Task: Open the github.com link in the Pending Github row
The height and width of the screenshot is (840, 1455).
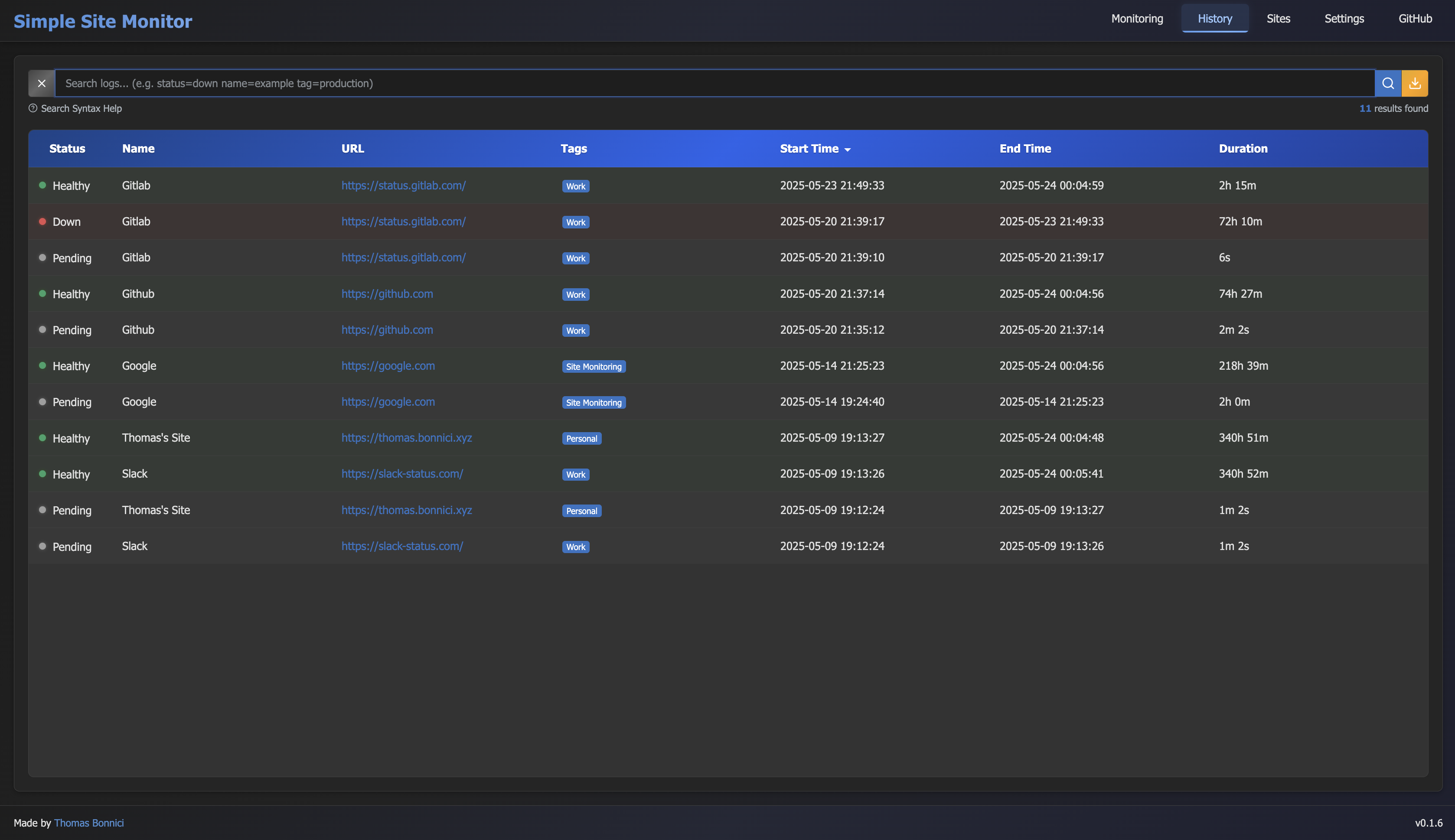Action: coord(387,329)
